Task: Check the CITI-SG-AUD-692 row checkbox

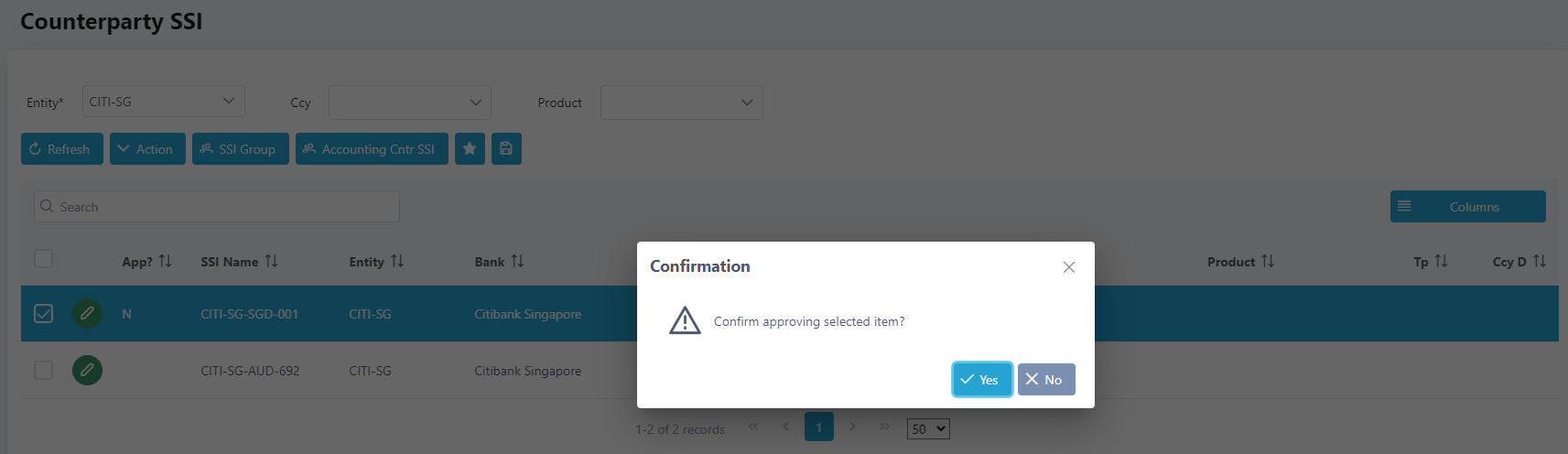Action: [x=43, y=371]
